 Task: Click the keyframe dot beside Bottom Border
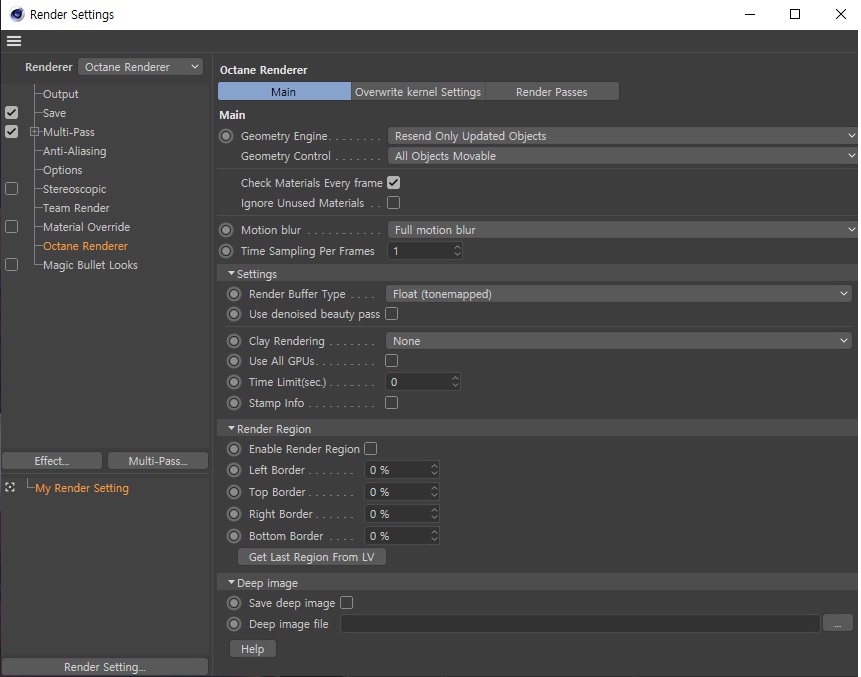pyautogui.click(x=234, y=536)
